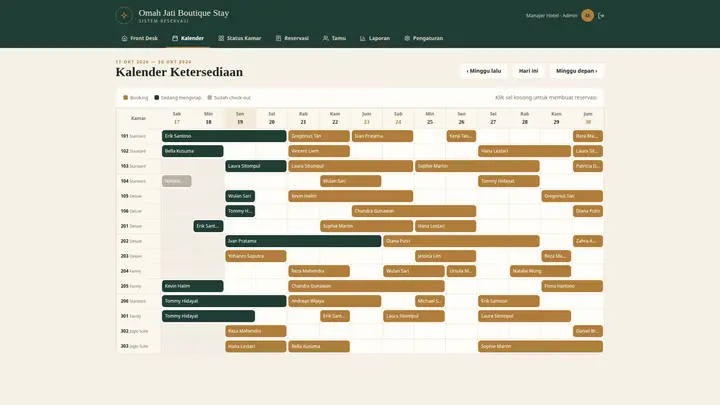
Task: Select Sophie Martin booking in room 303
Action: 540,346
